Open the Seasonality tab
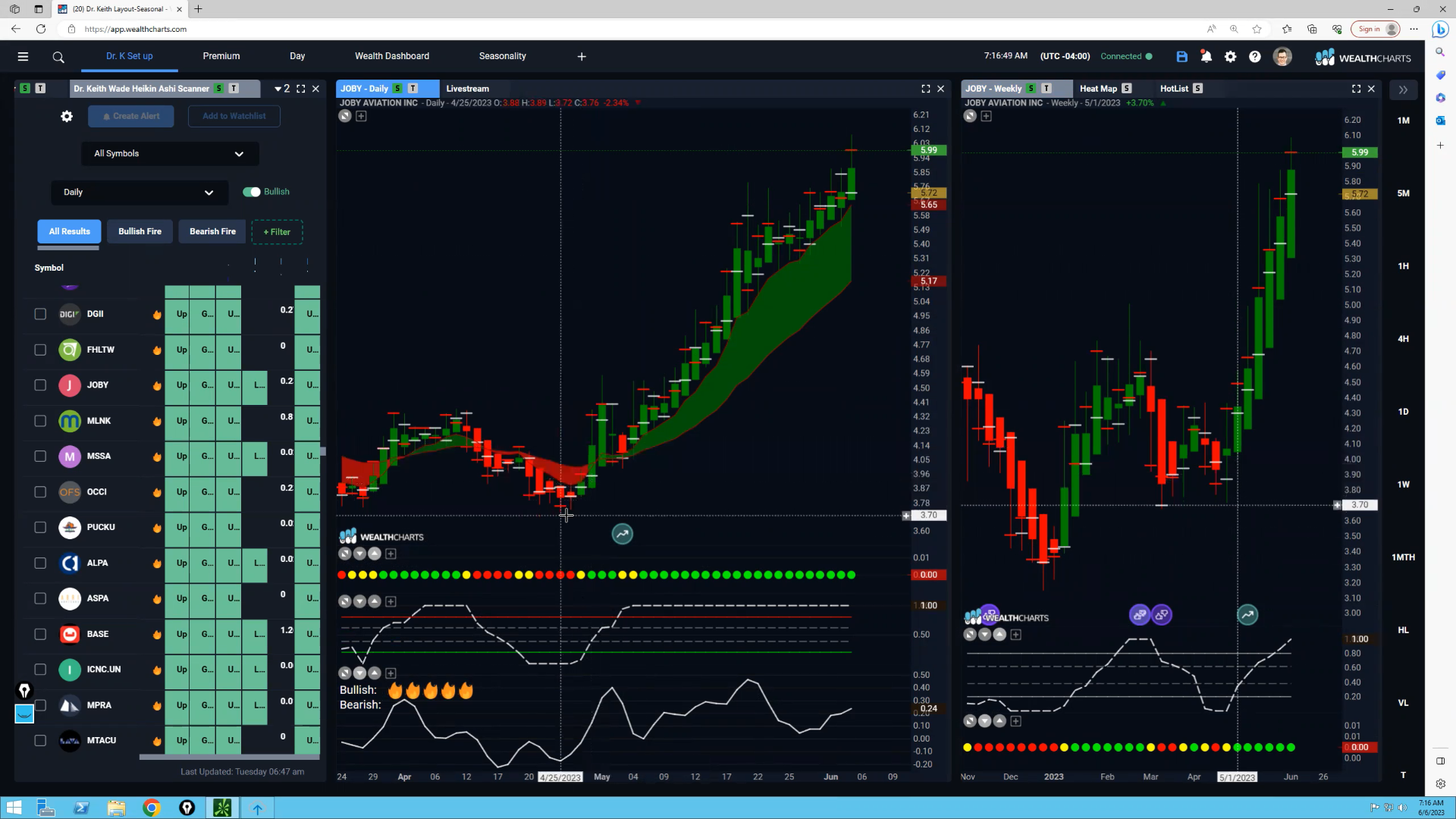The image size is (1456, 819). click(502, 56)
